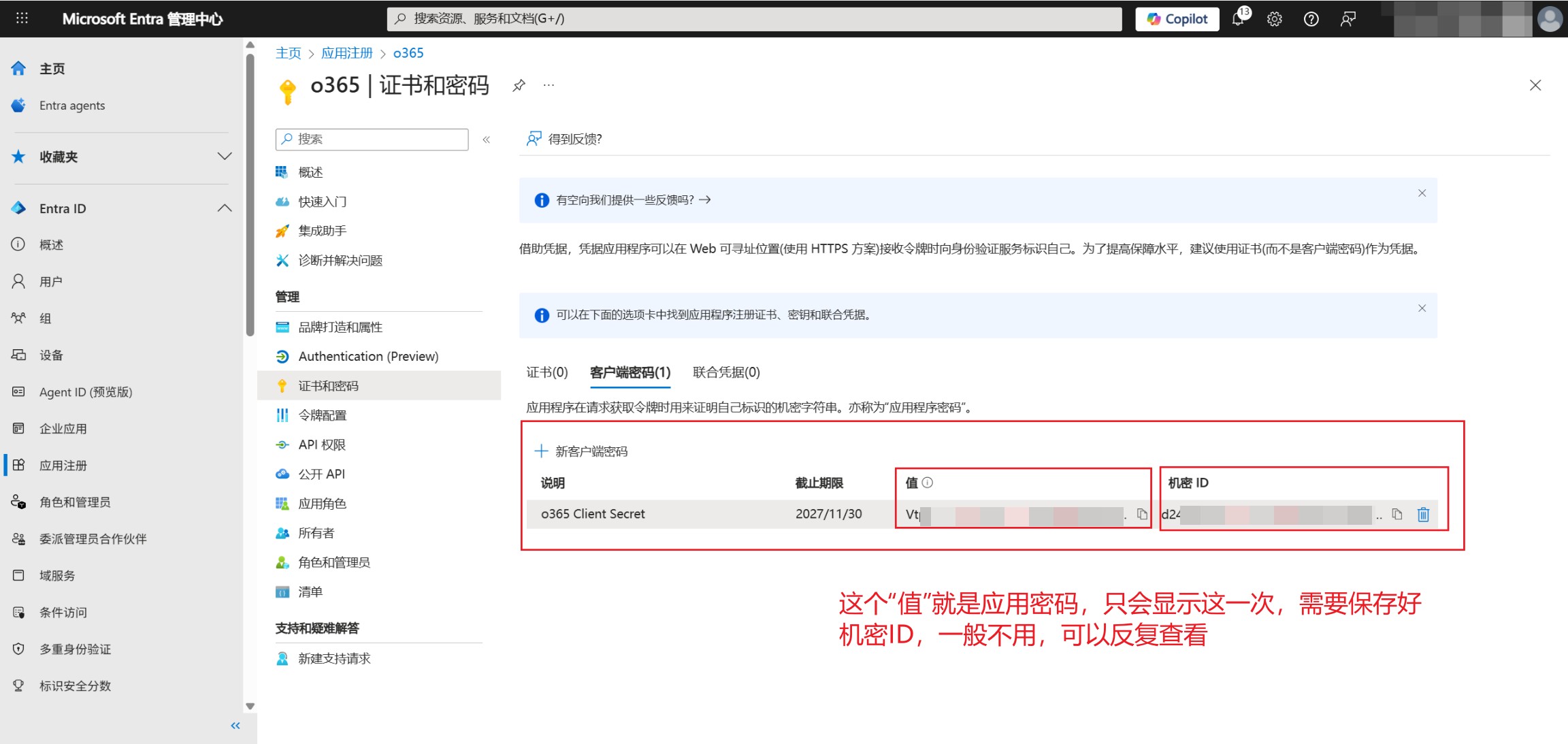Click the info icon beside 值 header
The image size is (1568, 744).
[928, 483]
